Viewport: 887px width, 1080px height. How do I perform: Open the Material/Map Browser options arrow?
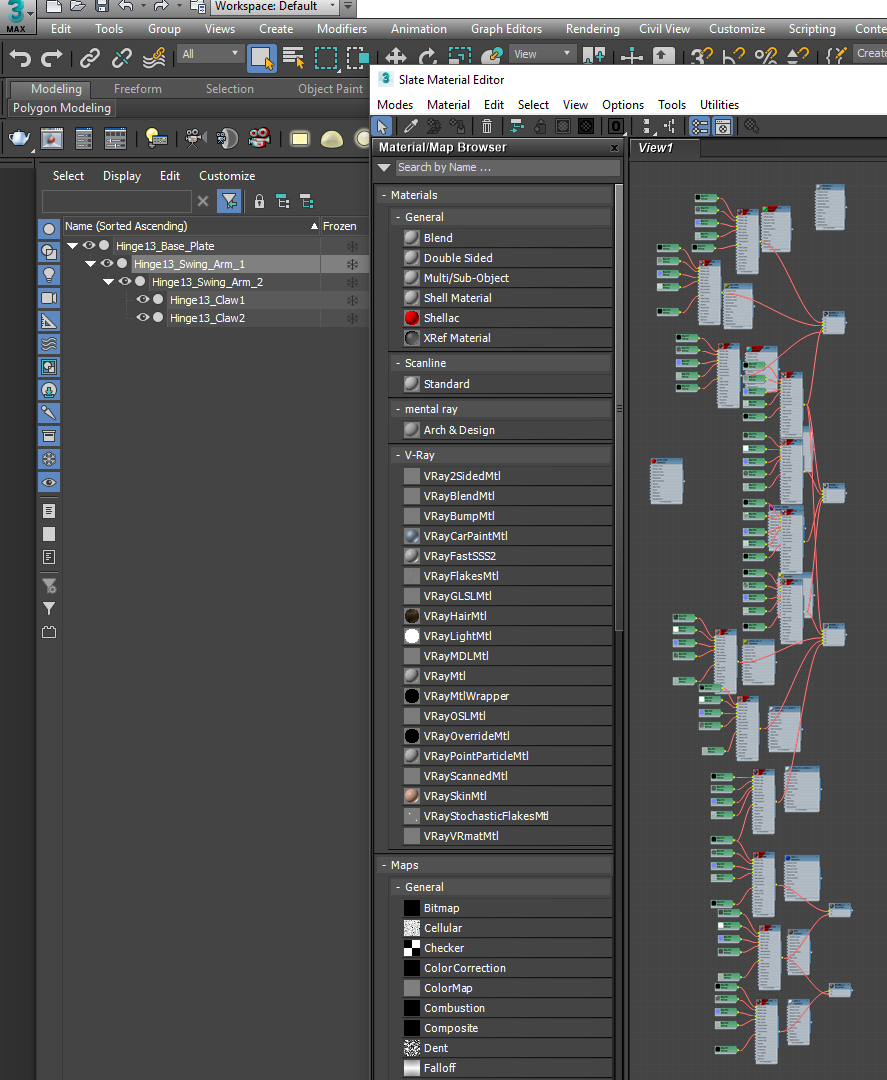384,167
